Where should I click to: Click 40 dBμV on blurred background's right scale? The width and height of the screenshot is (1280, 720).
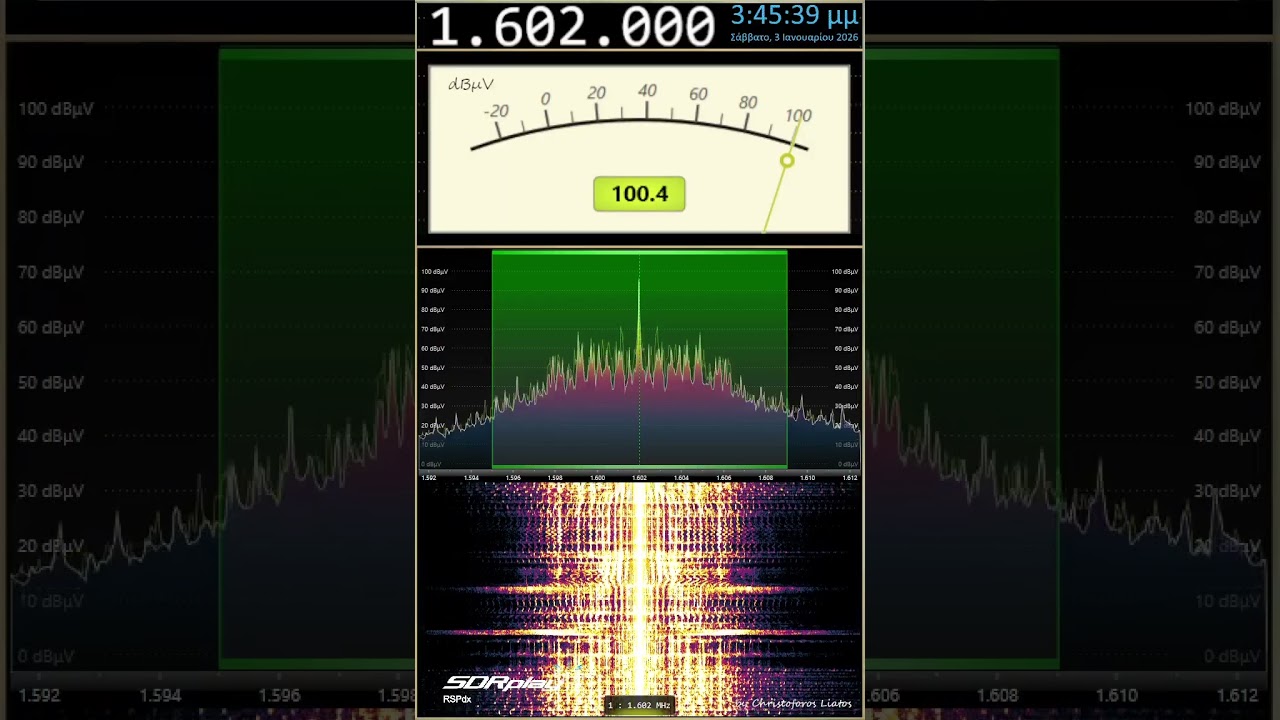(x=1229, y=436)
